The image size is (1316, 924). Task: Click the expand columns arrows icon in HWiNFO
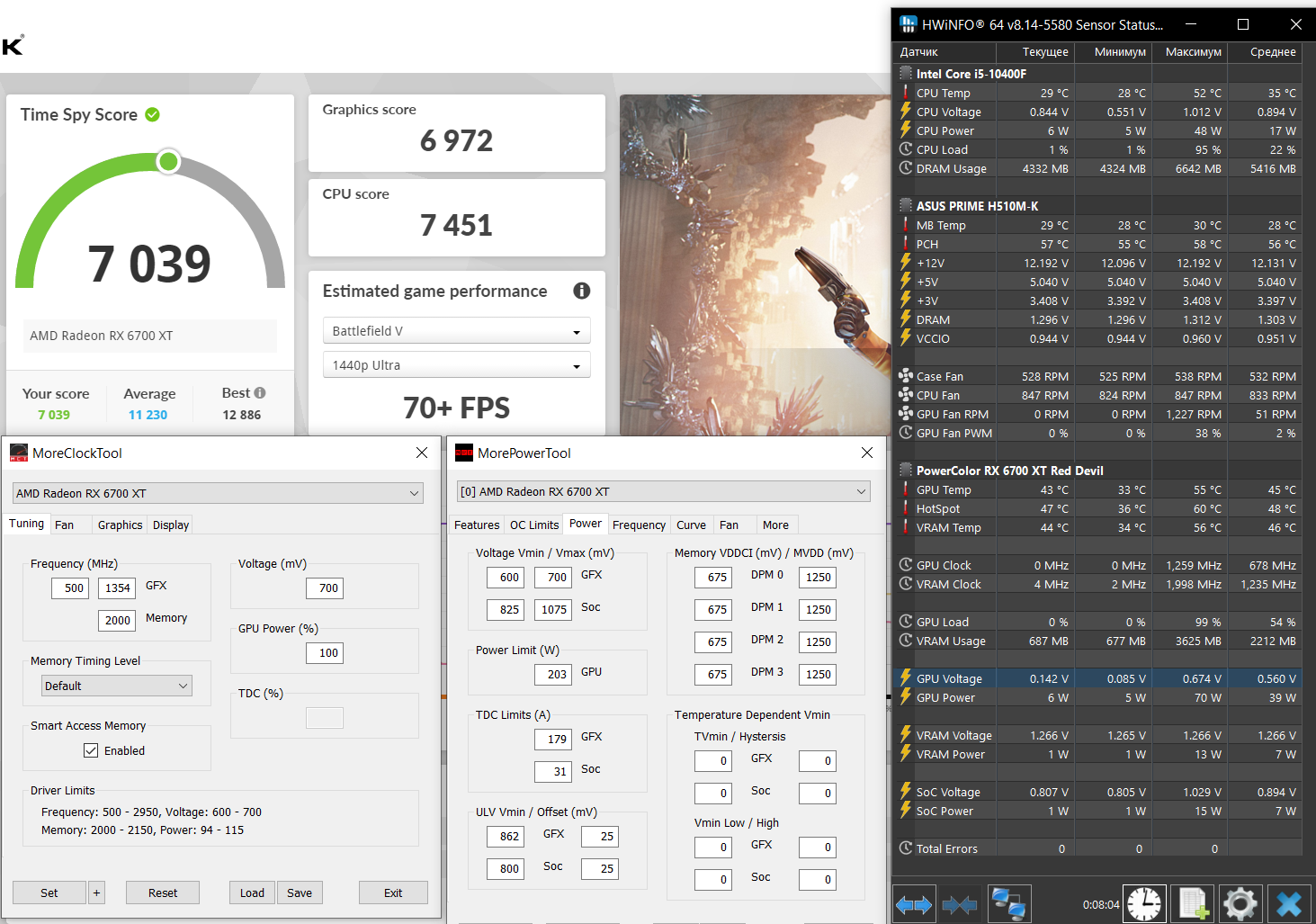click(x=914, y=904)
